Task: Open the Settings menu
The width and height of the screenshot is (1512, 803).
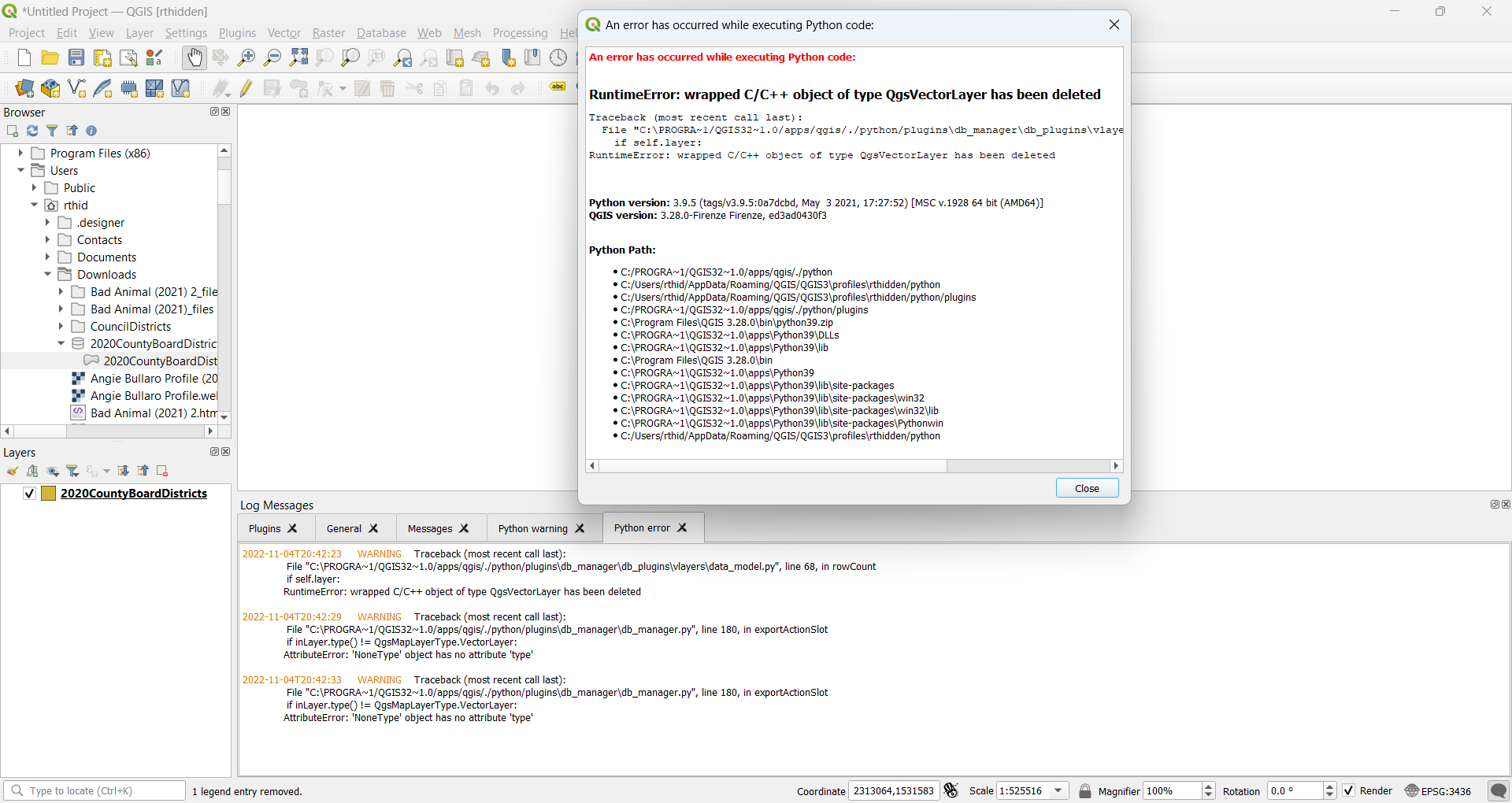Action: 186,33
